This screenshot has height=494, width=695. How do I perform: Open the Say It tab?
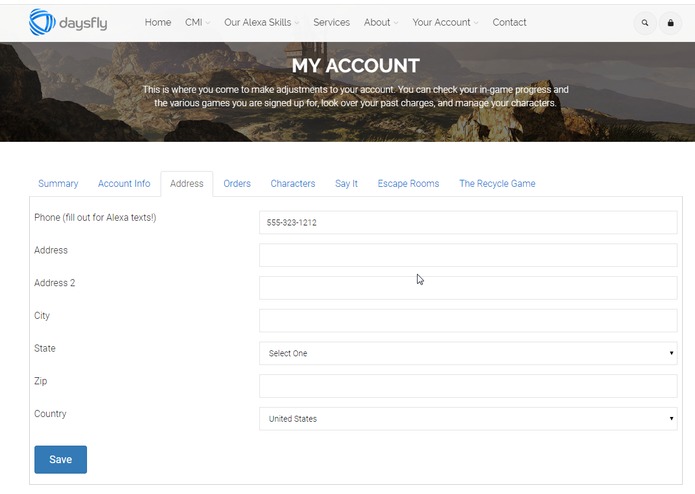coord(346,183)
